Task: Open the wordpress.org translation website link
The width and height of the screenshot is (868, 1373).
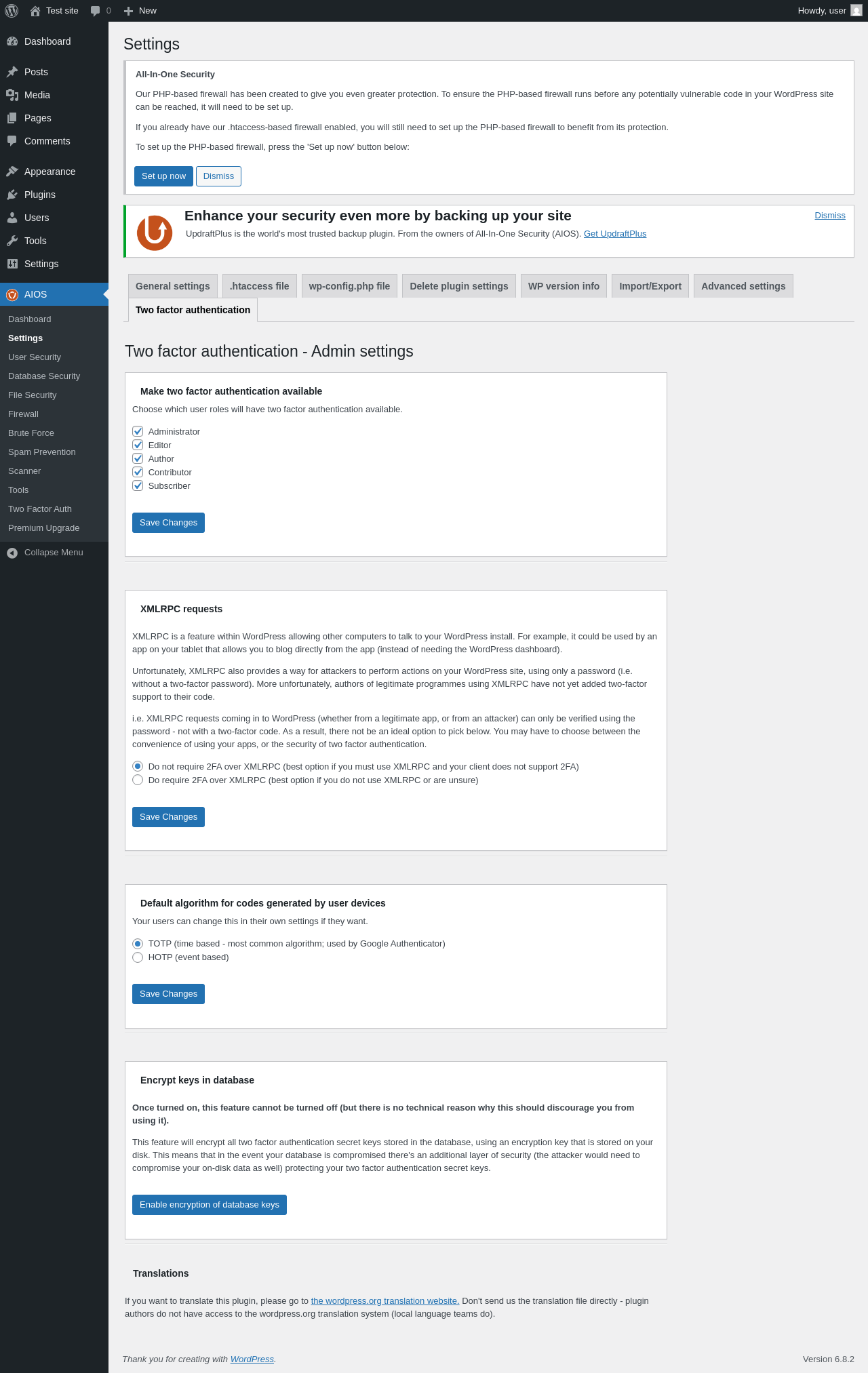Action: coord(385,1301)
